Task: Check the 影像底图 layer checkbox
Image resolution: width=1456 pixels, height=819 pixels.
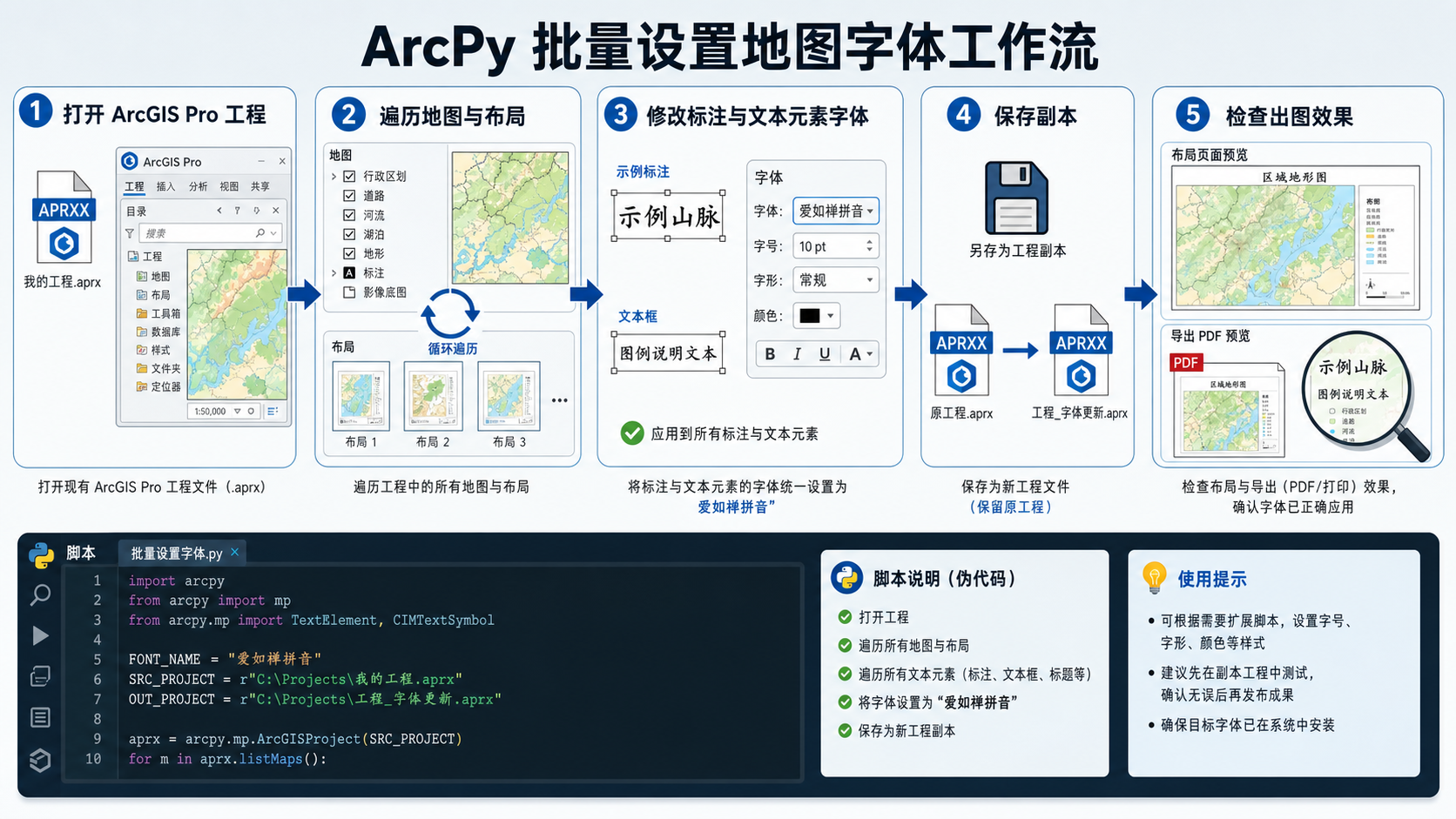Action: [x=349, y=292]
